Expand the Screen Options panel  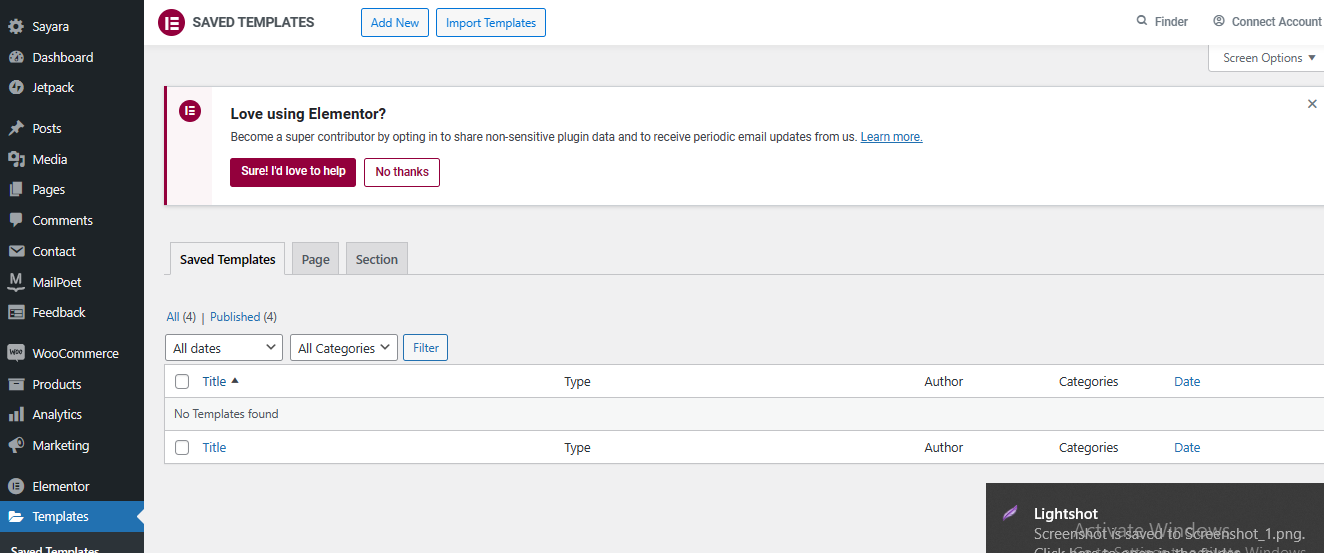(x=1270, y=58)
